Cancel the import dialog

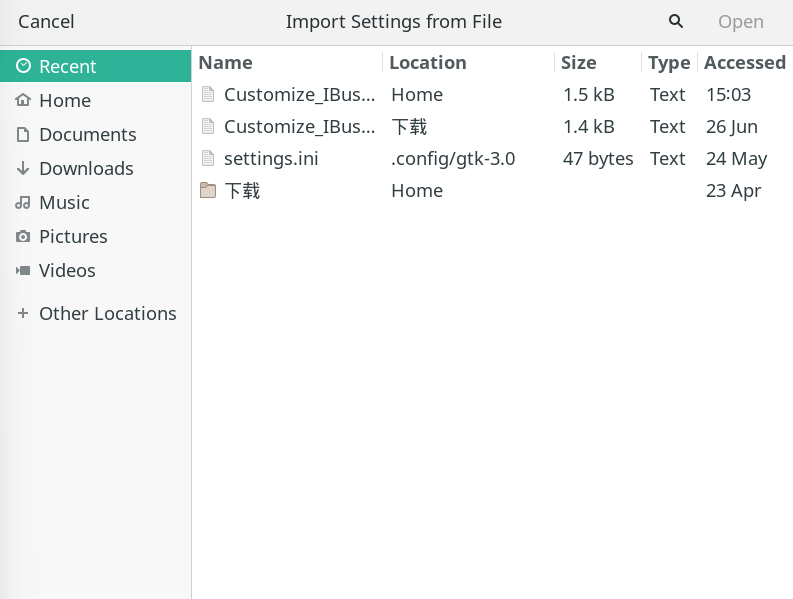click(46, 22)
